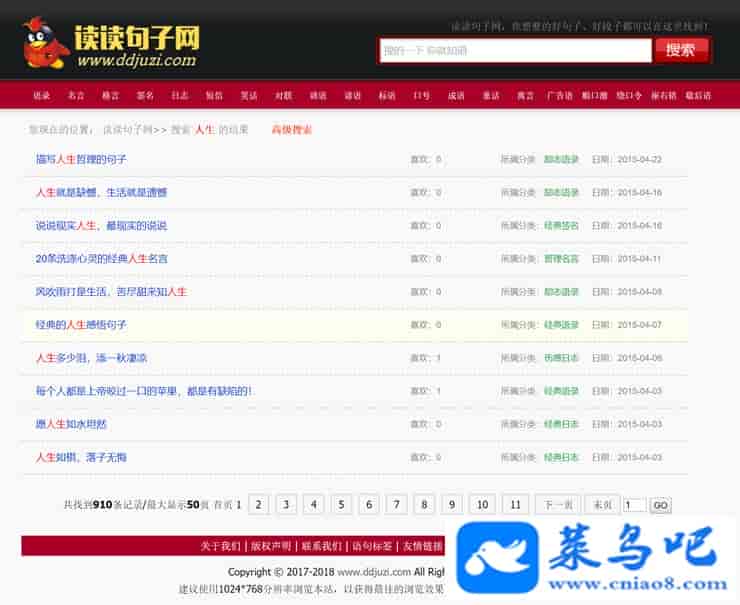Click the 910 total records count text
Screen dimensions: 740x605
pos(102,504)
